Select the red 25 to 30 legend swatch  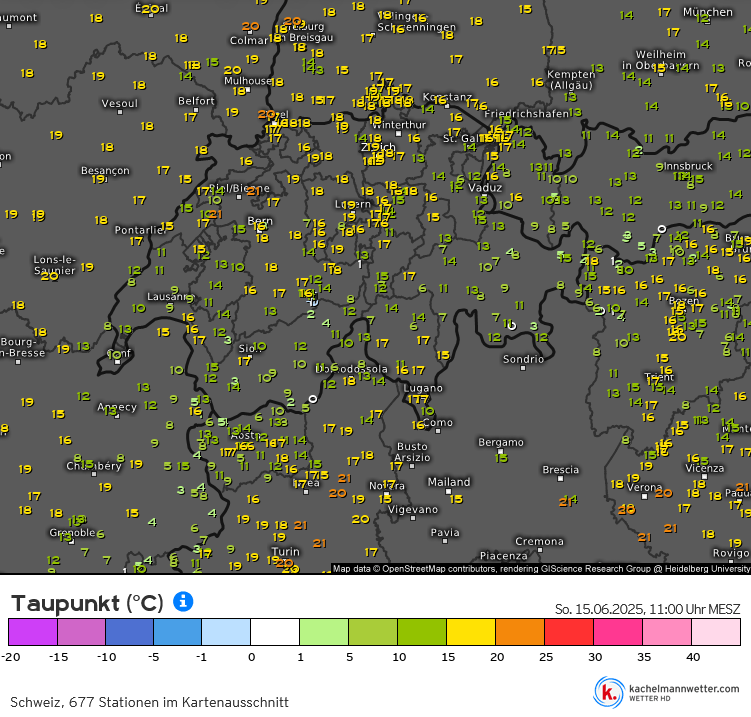[x=568, y=632]
